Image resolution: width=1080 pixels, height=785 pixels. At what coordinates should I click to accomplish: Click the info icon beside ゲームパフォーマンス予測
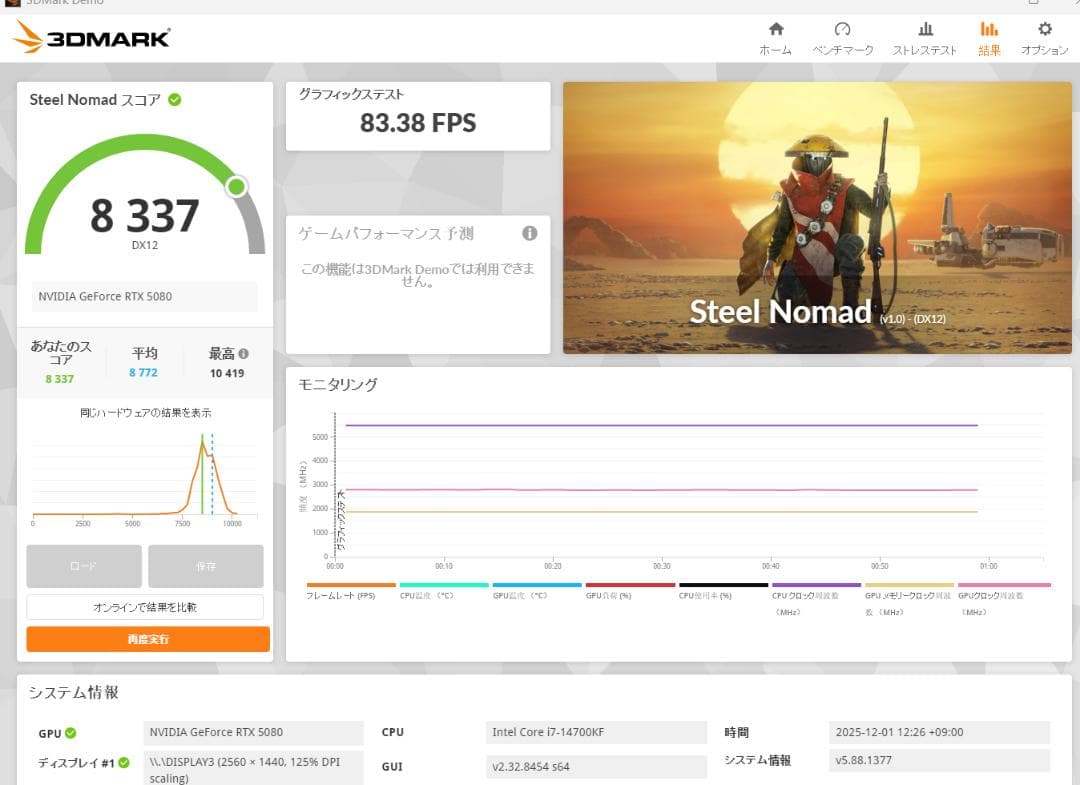coord(531,233)
